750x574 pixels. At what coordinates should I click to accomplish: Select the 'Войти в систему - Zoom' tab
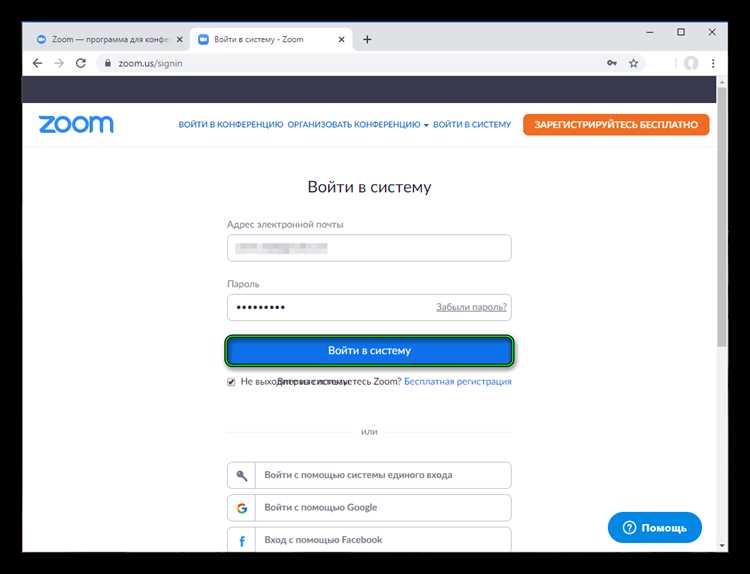point(271,40)
